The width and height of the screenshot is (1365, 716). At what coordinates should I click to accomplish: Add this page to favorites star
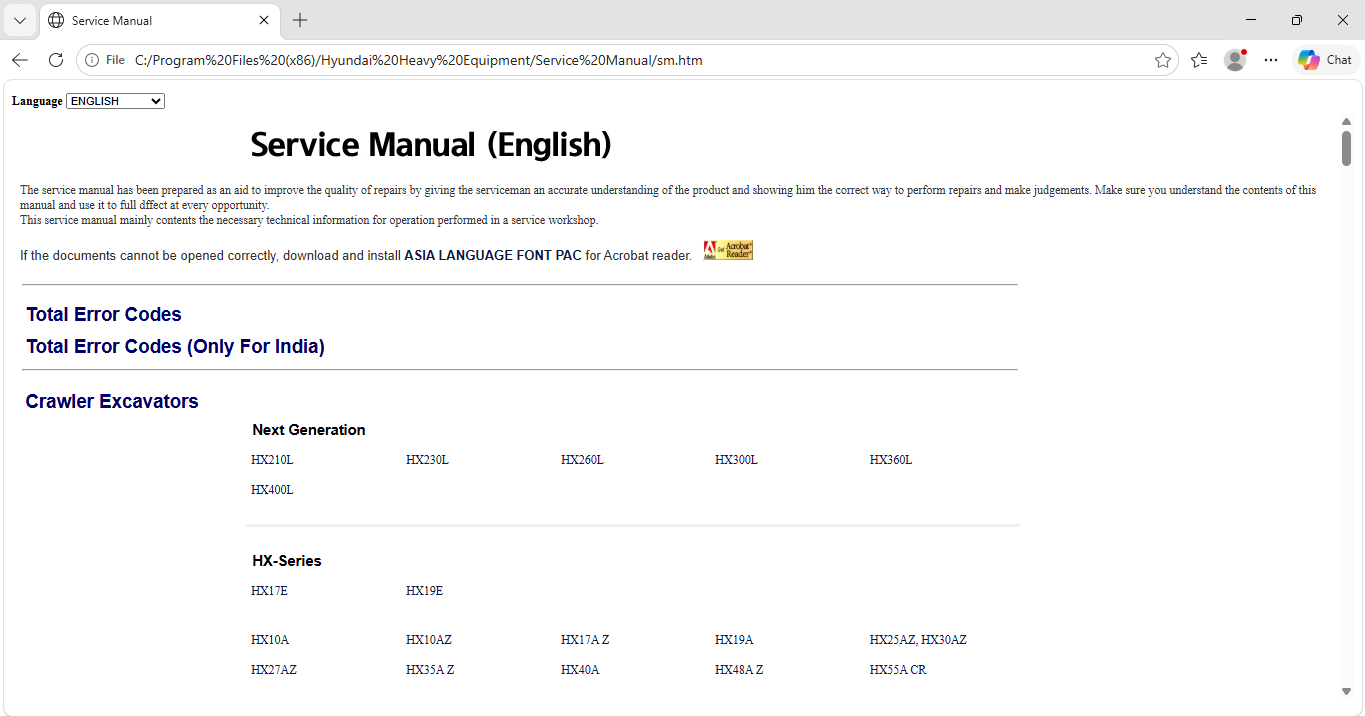(x=1162, y=60)
